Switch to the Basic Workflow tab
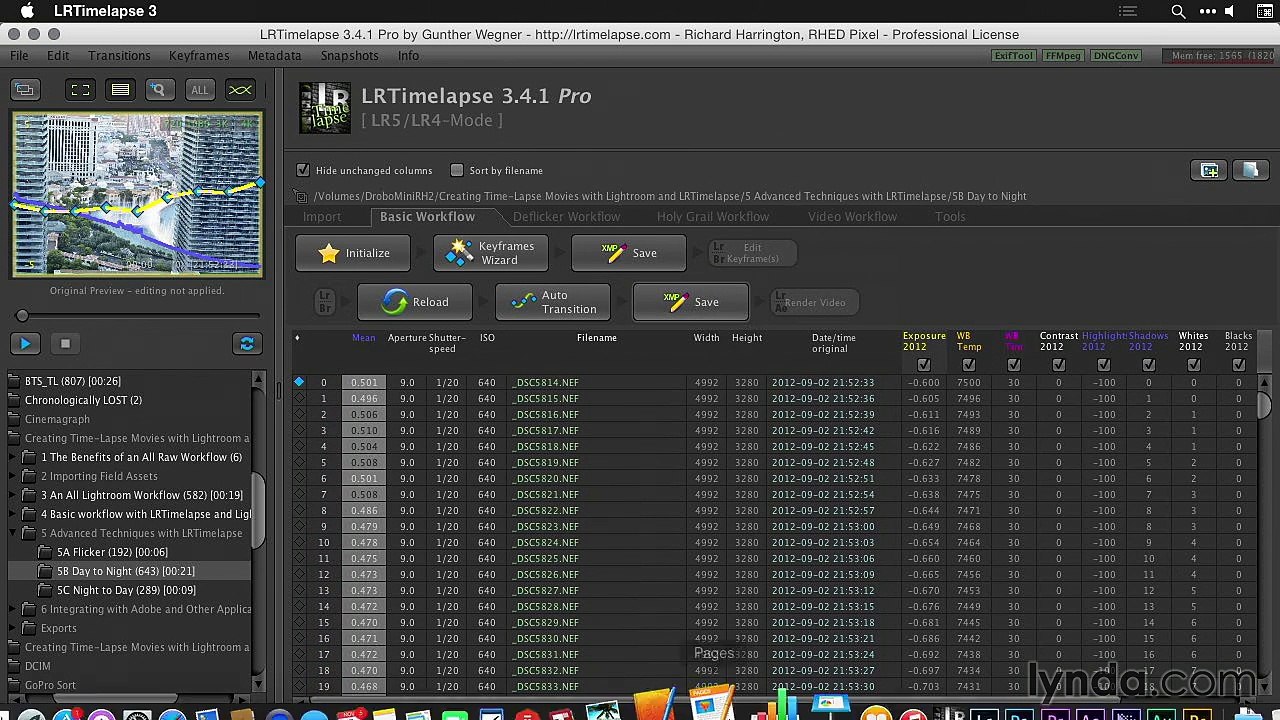Viewport: 1280px width, 720px height. (427, 216)
